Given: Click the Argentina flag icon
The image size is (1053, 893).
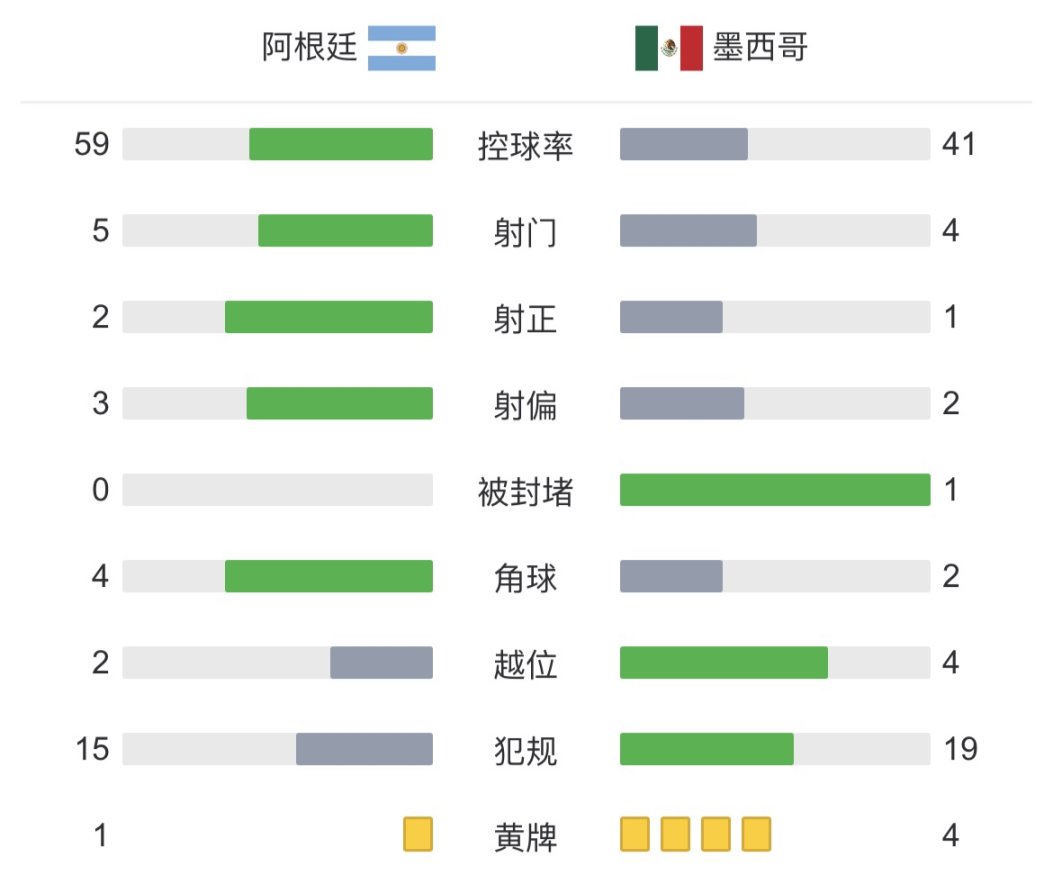Looking at the screenshot, I should [x=402, y=48].
